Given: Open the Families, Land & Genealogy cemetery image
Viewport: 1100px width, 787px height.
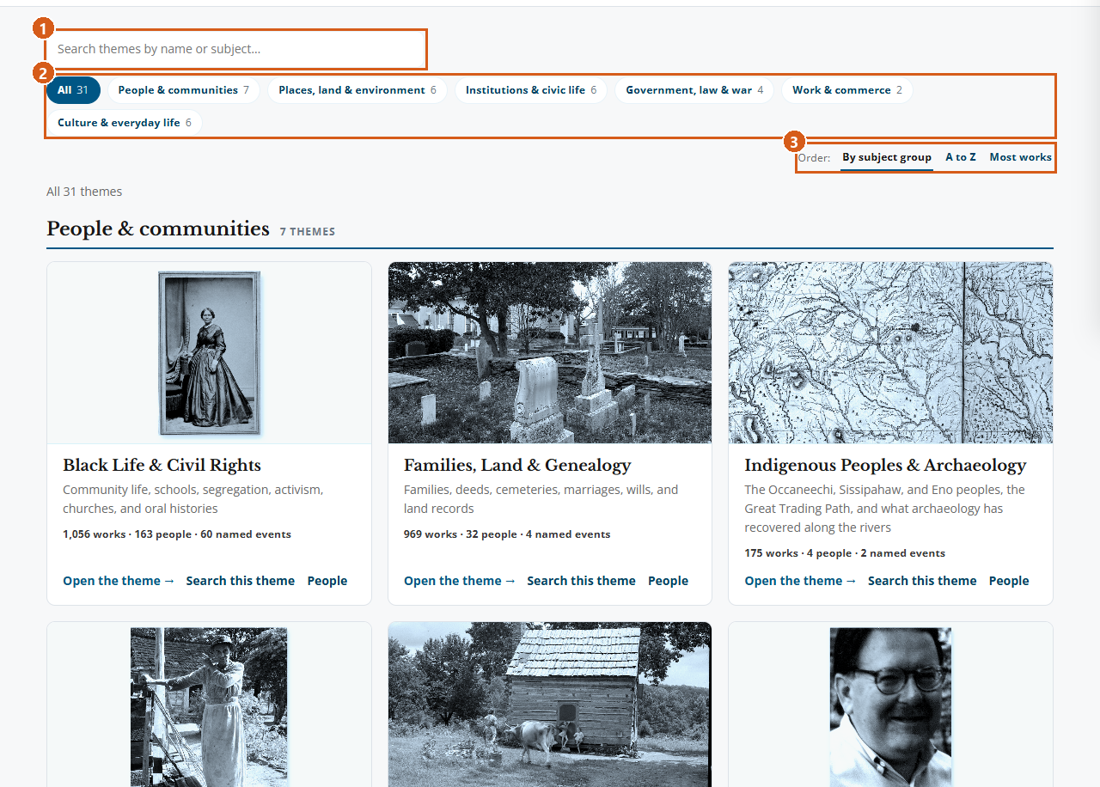Looking at the screenshot, I should (x=550, y=353).
